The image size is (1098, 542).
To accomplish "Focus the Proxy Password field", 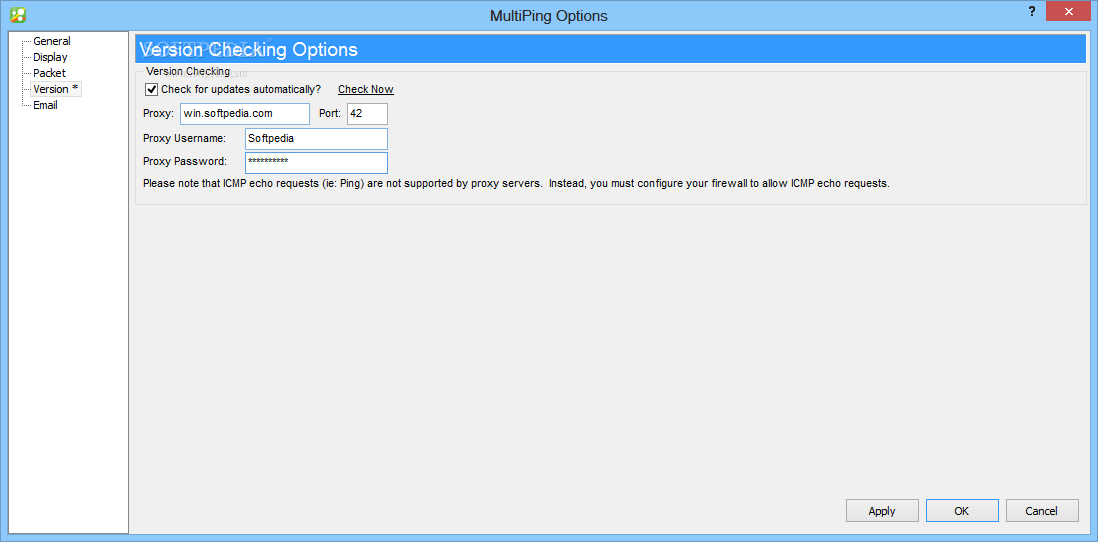I will 316,162.
